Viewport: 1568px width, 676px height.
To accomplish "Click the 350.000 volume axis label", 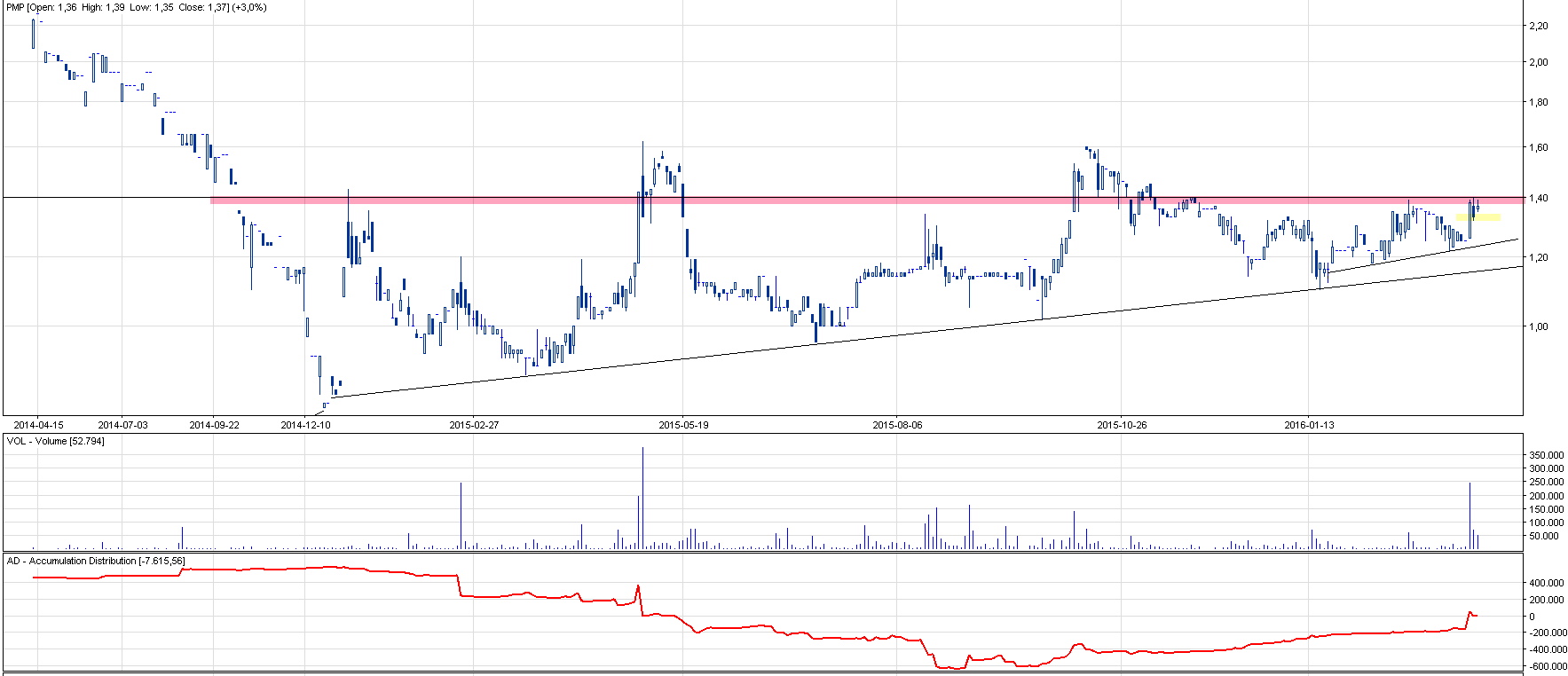I will (x=1546, y=455).
